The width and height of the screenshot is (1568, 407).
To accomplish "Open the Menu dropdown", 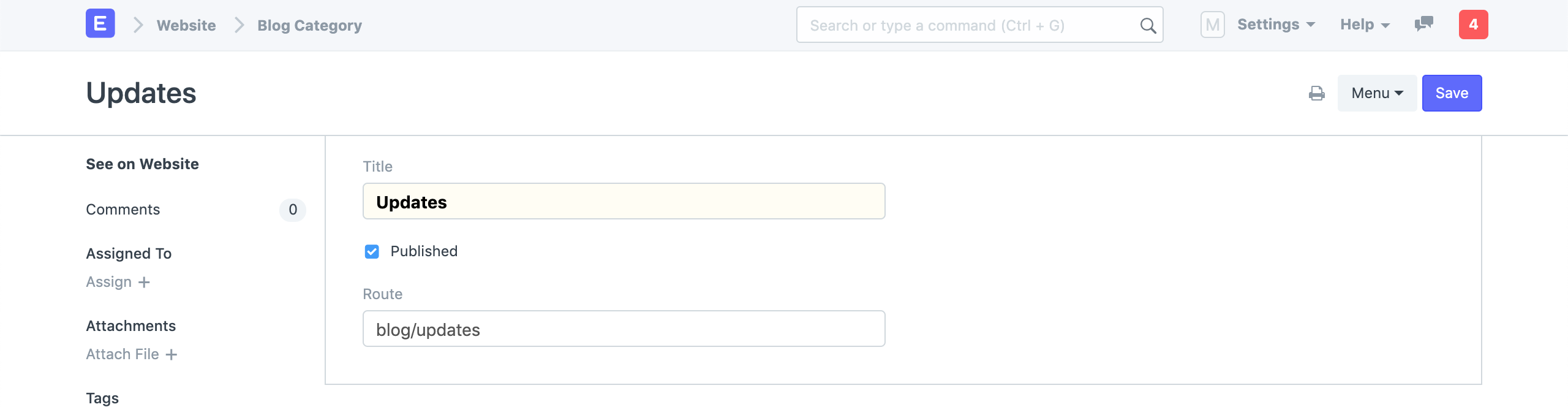I will (1376, 93).
